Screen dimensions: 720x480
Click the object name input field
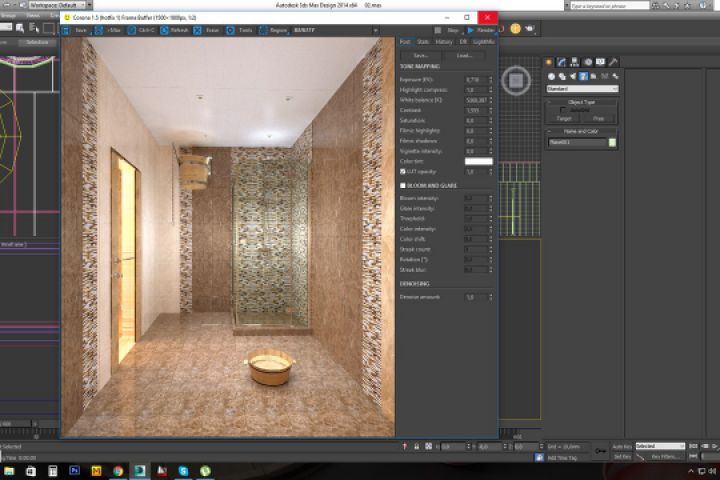click(x=577, y=142)
